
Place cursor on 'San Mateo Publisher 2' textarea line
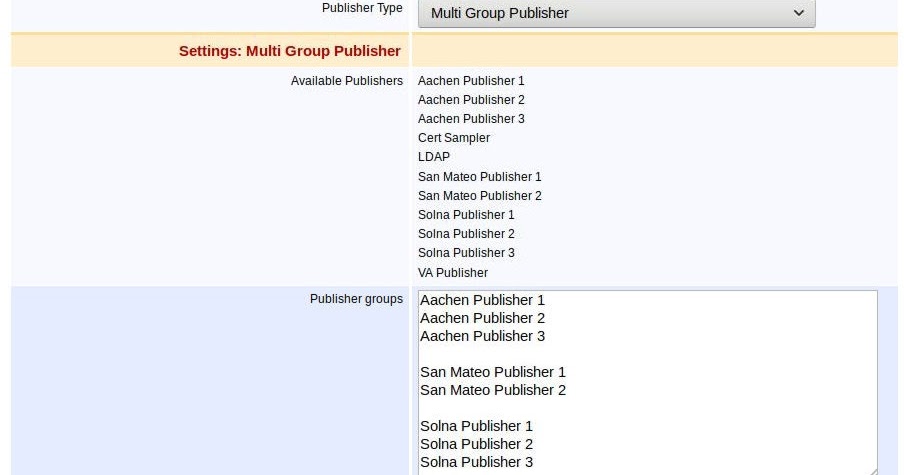493,390
